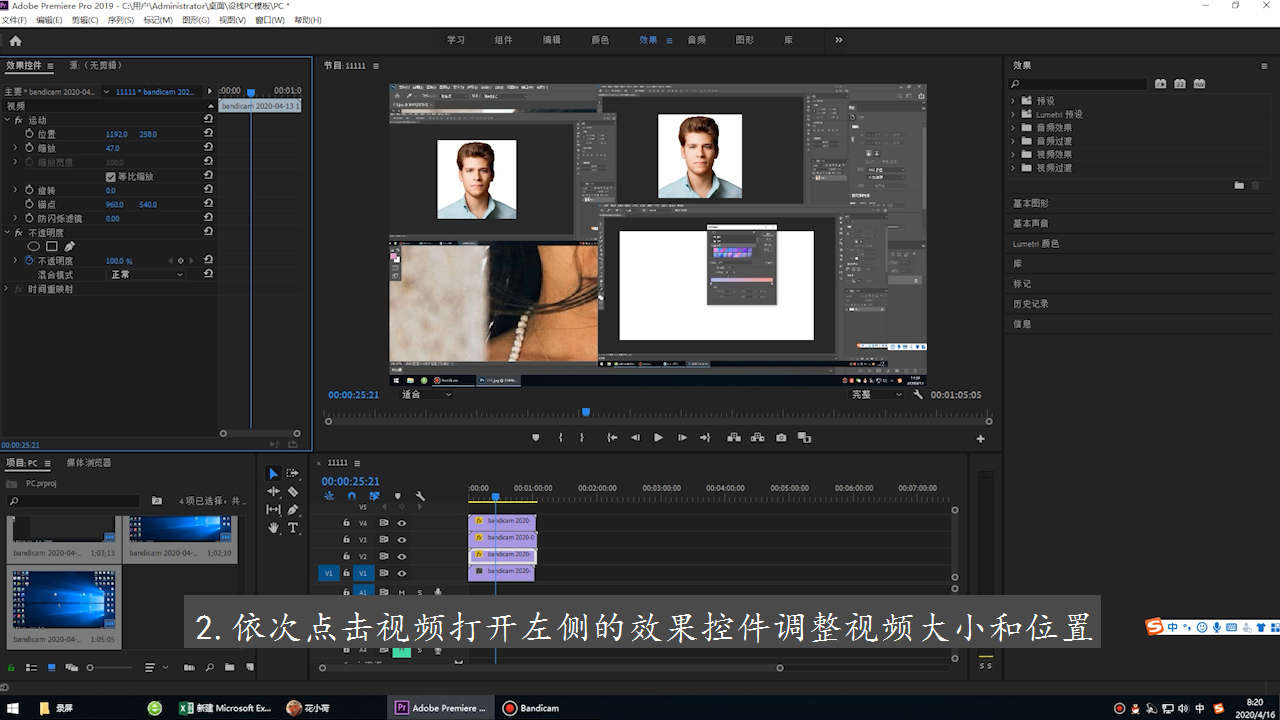Hide track V2 output eye

402,556
